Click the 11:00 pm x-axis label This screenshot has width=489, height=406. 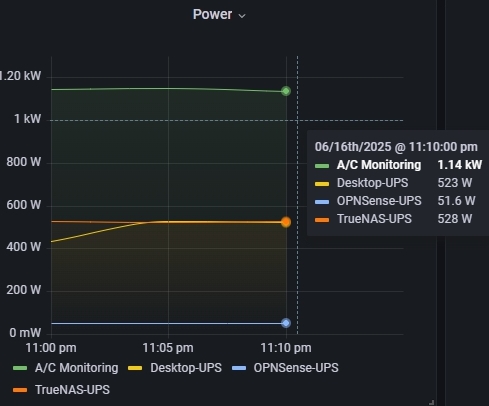pyautogui.click(x=51, y=348)
